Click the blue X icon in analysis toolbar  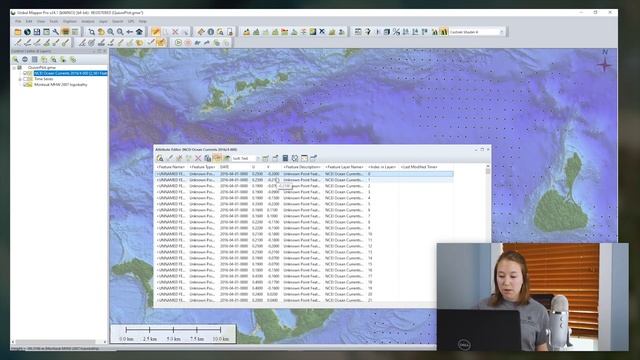tap(322, 32)
